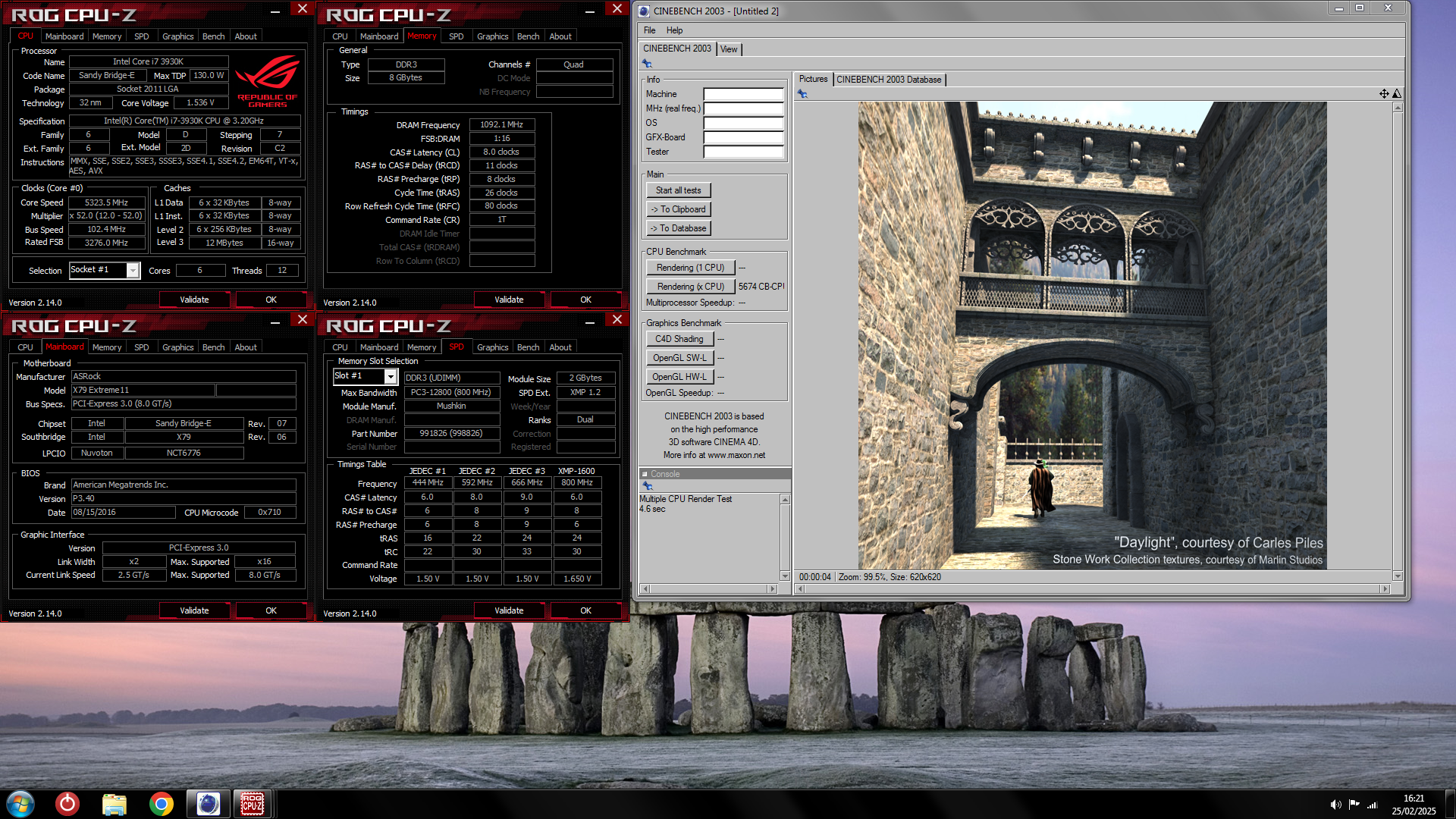Click the console scroll-down arrow
This screenshot has width=1456, height=819.
(x=785, y=576)
